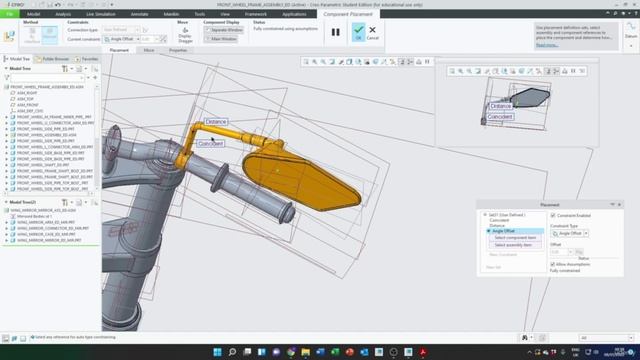The width and height of the screenshot is (640, 360).
Task: Open the Annotate ribbon tab
Action: click(x=139, y=14)
